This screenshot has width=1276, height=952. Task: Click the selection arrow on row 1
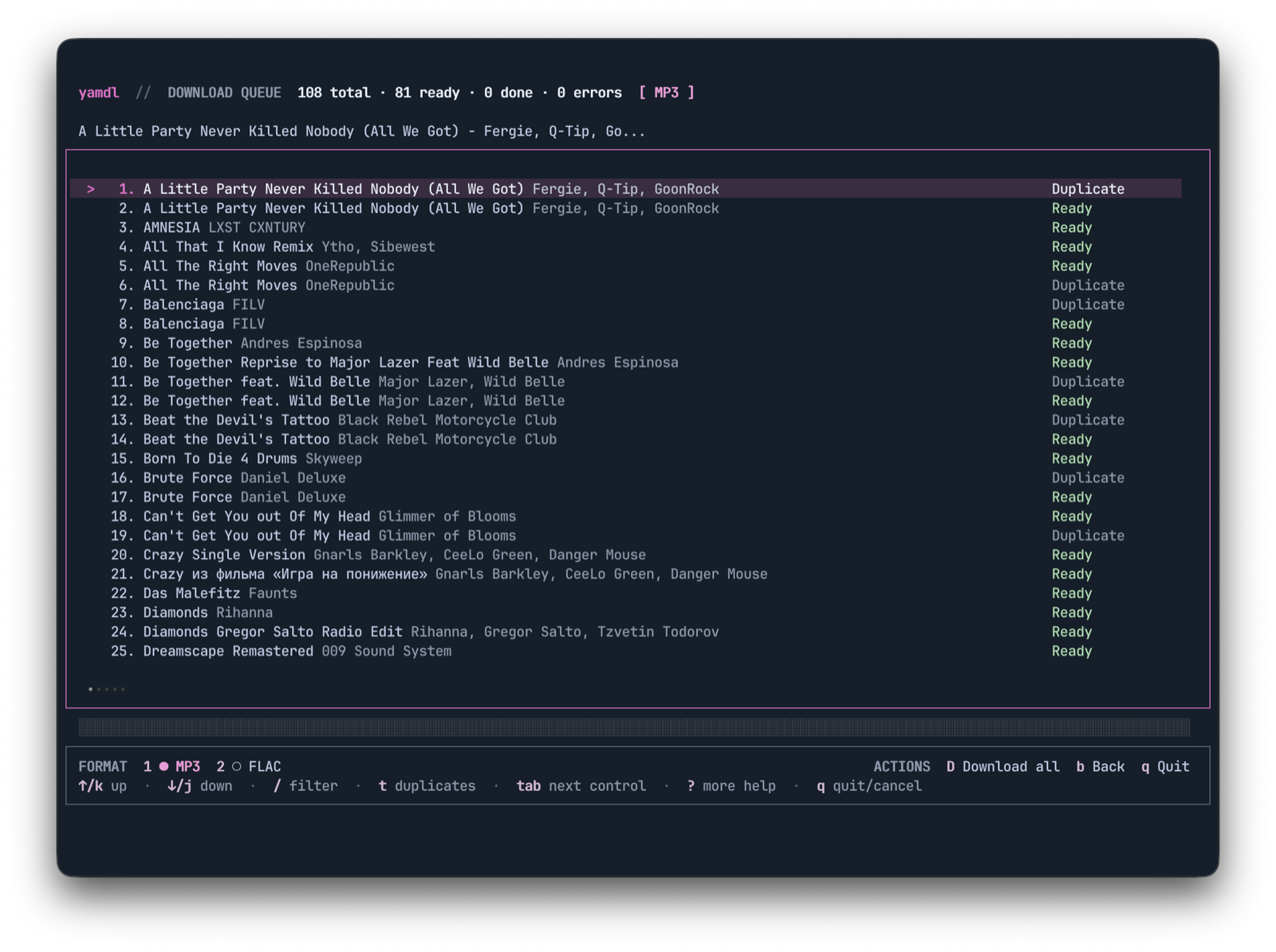point(91,189)
